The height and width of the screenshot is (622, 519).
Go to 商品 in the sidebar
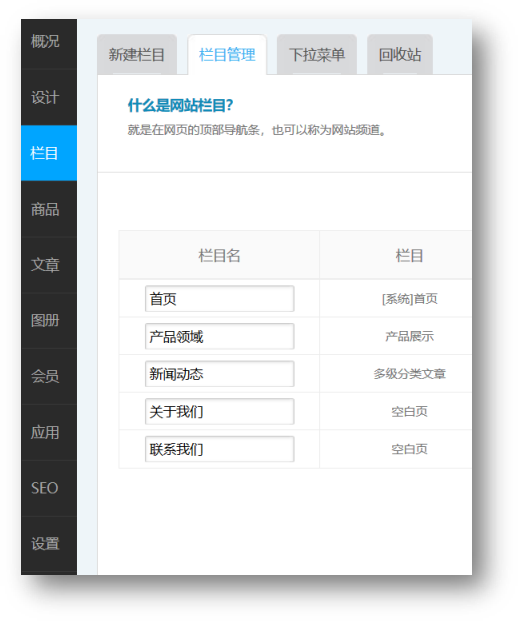coord(49,209)
